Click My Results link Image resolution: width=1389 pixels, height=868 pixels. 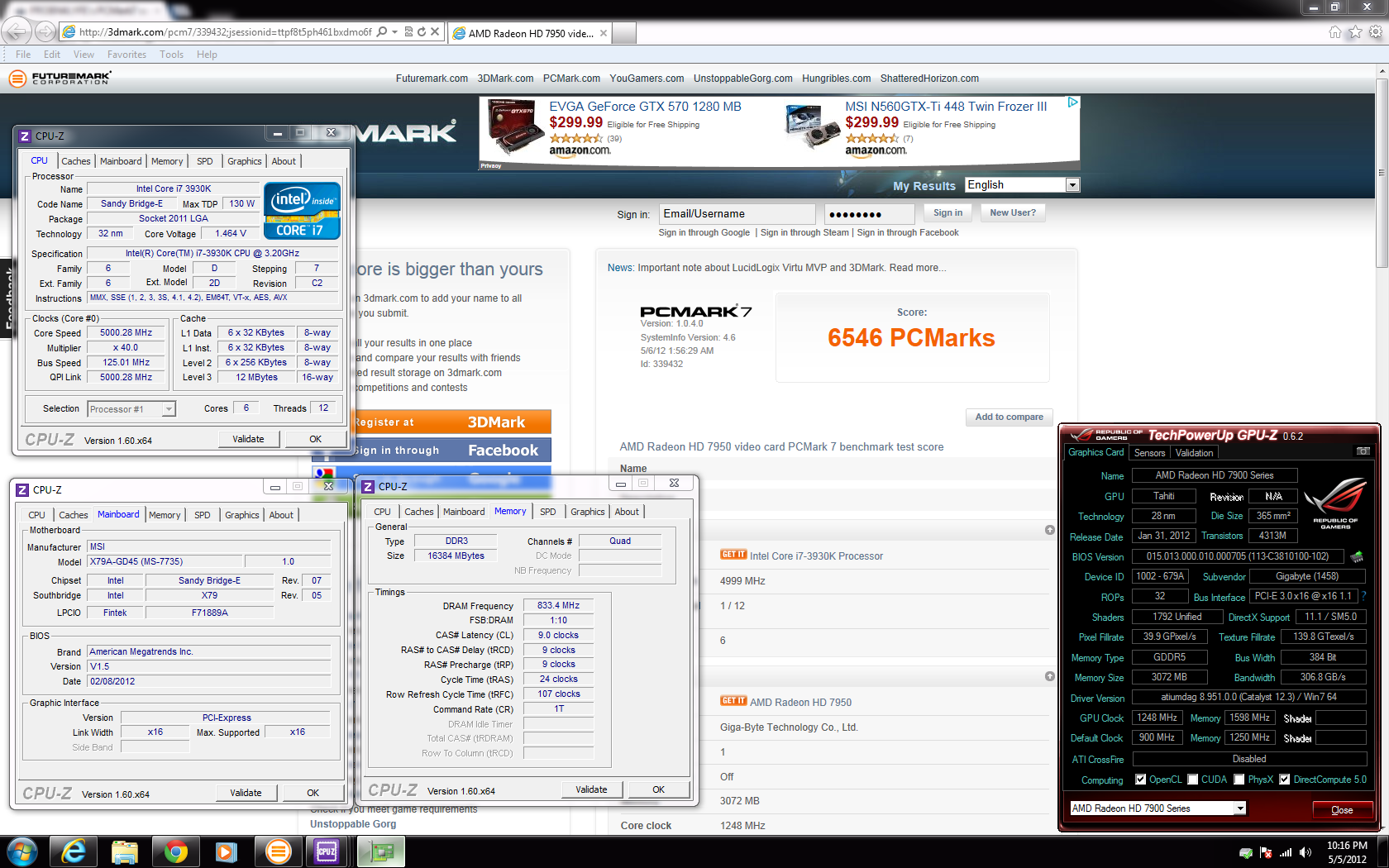click(924, 187)
